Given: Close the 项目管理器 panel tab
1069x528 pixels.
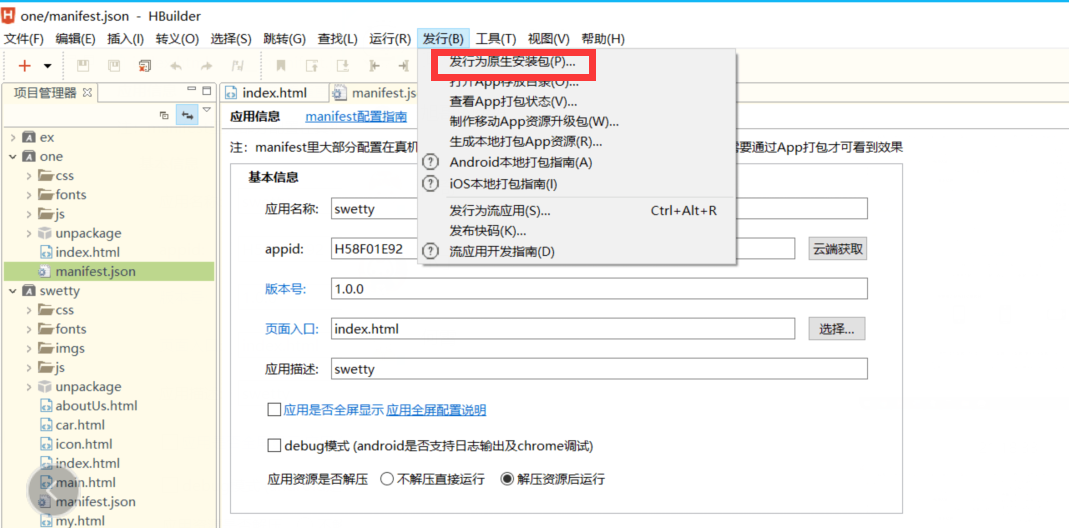Looking at the screenshot, I should click(x=87, y=93).
